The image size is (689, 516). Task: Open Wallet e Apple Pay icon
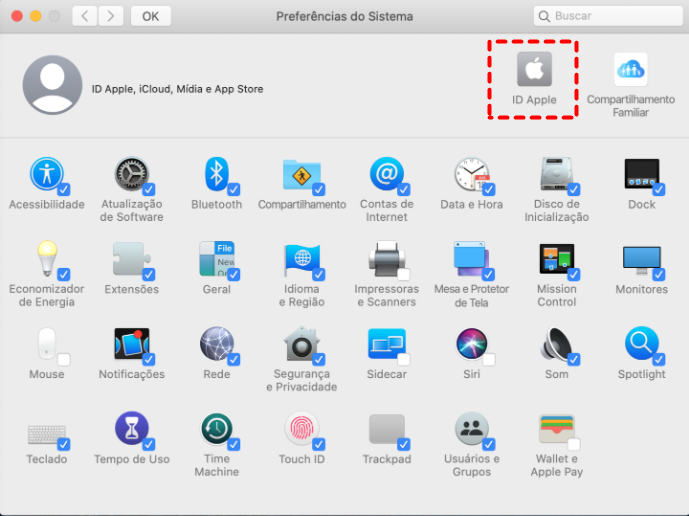pyautogui.click(x=556, y=429)
